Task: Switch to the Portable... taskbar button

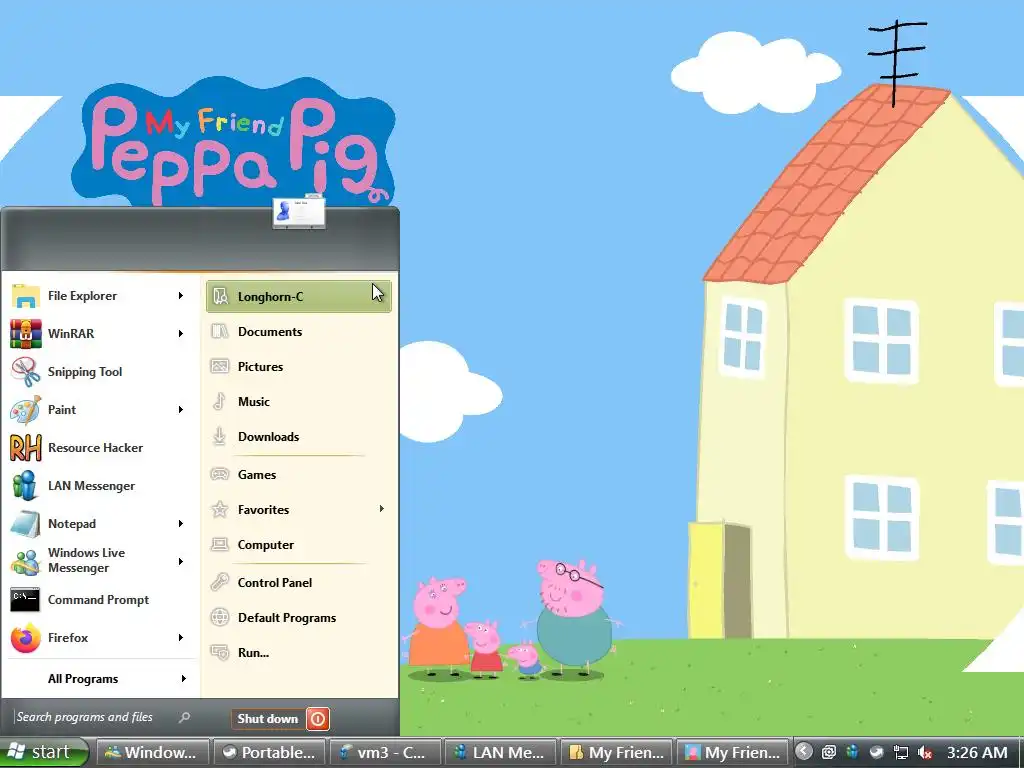Action: click(269, 753)
